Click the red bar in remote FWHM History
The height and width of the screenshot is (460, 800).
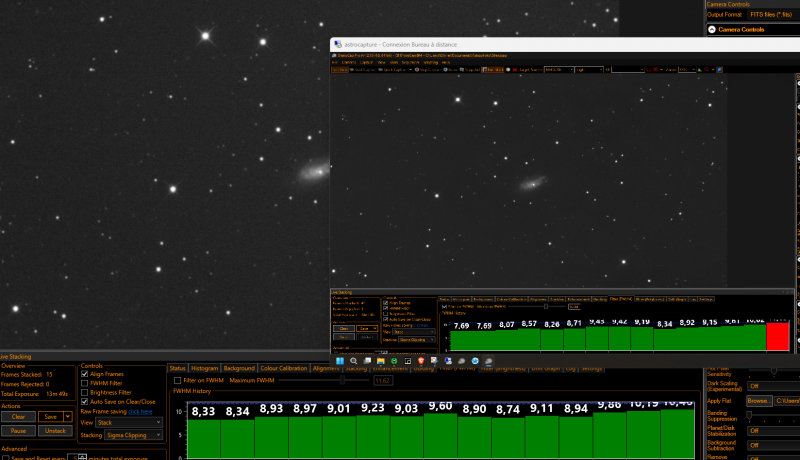click(778, 336)
